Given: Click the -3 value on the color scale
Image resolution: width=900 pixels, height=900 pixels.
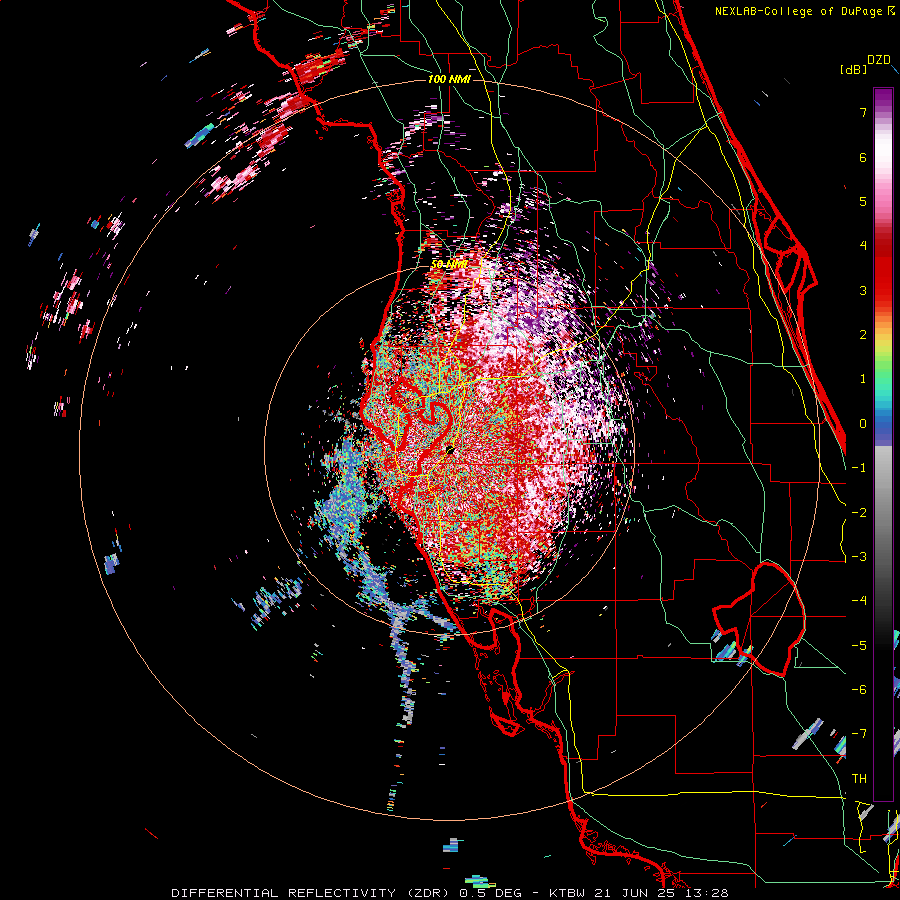Looking at the screenshot, I should coord(859,557).
